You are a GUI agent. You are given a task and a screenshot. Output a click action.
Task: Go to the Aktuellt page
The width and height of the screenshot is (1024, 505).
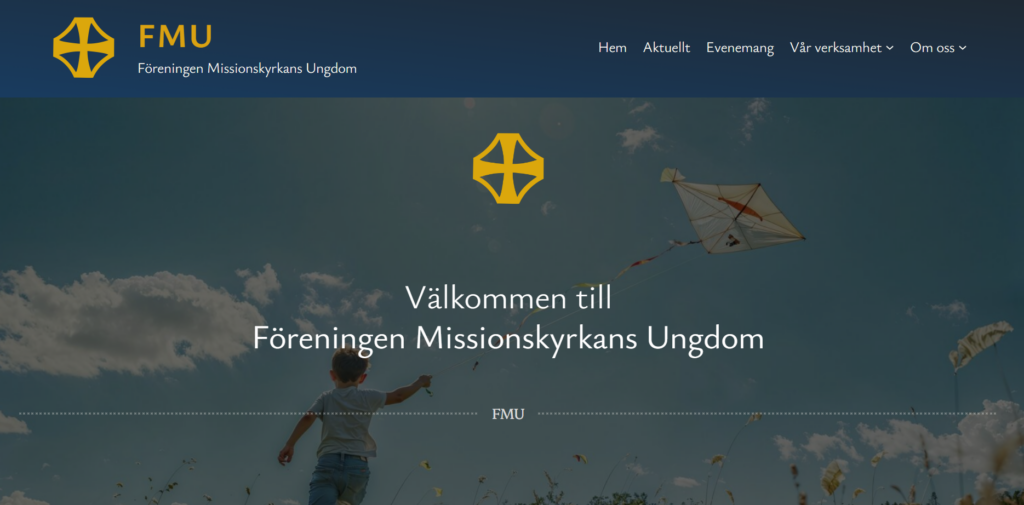(666, 48)
